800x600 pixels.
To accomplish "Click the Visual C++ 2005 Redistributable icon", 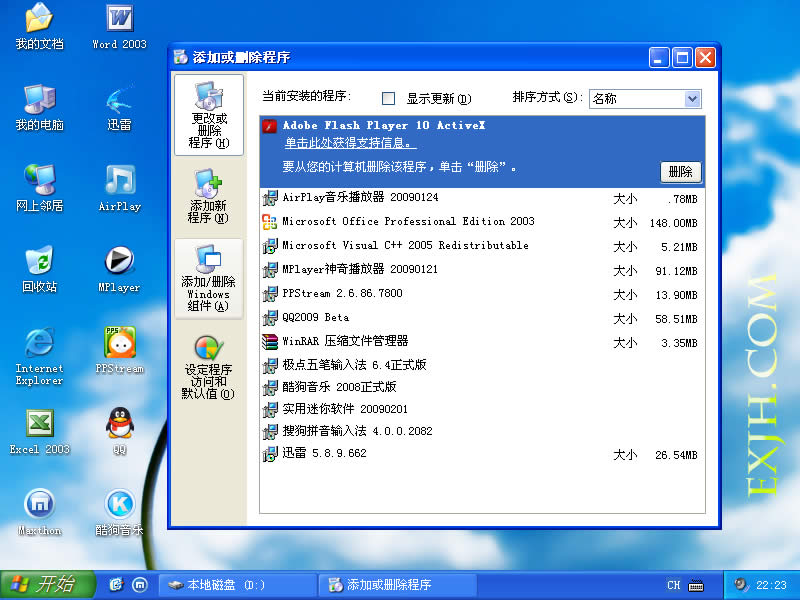I will pos(269,245).
